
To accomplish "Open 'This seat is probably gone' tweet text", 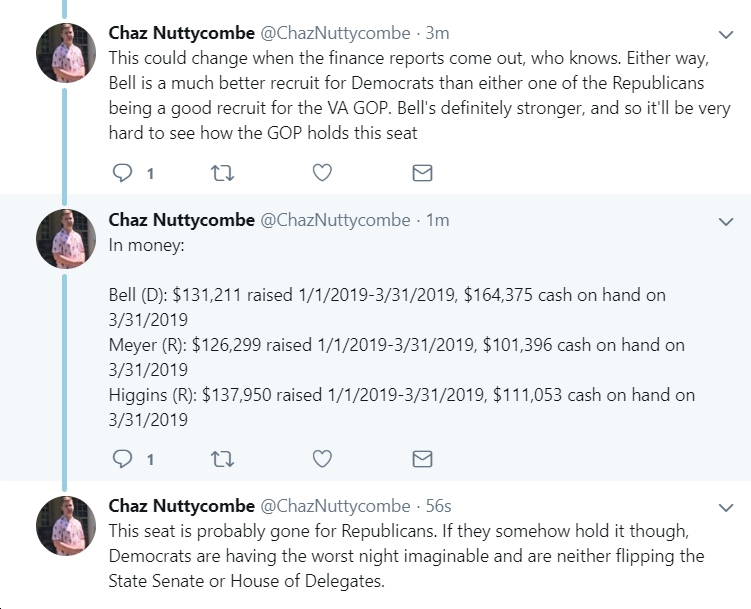I will pos(406,556).
